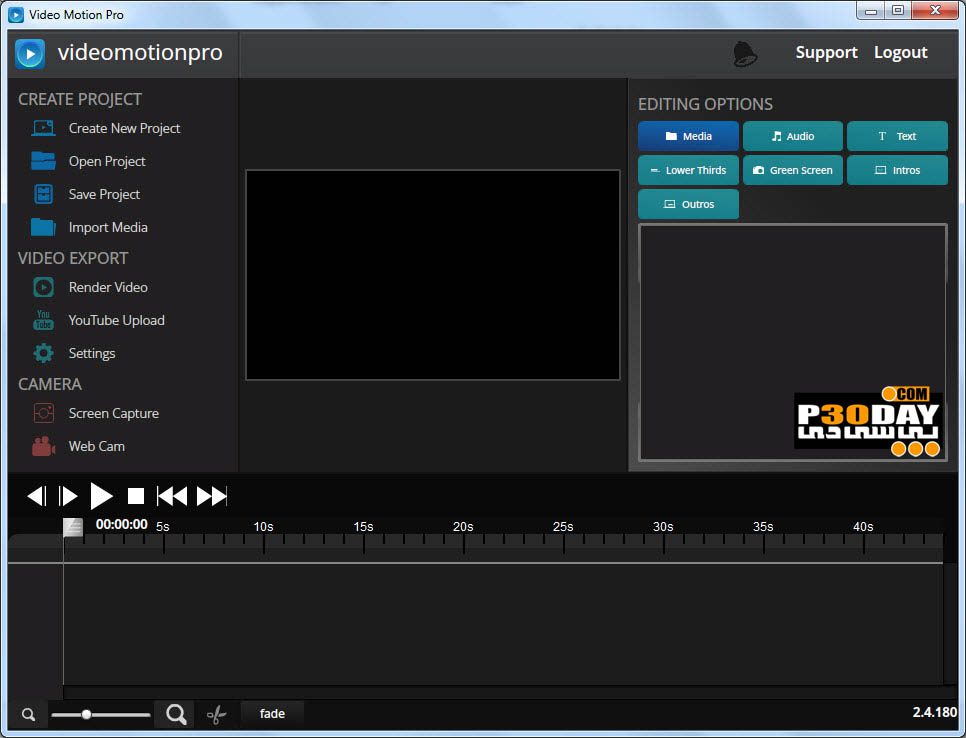Click the 10s mark on timeline ruler
The image size is (966, 738).
pos(263,527)
